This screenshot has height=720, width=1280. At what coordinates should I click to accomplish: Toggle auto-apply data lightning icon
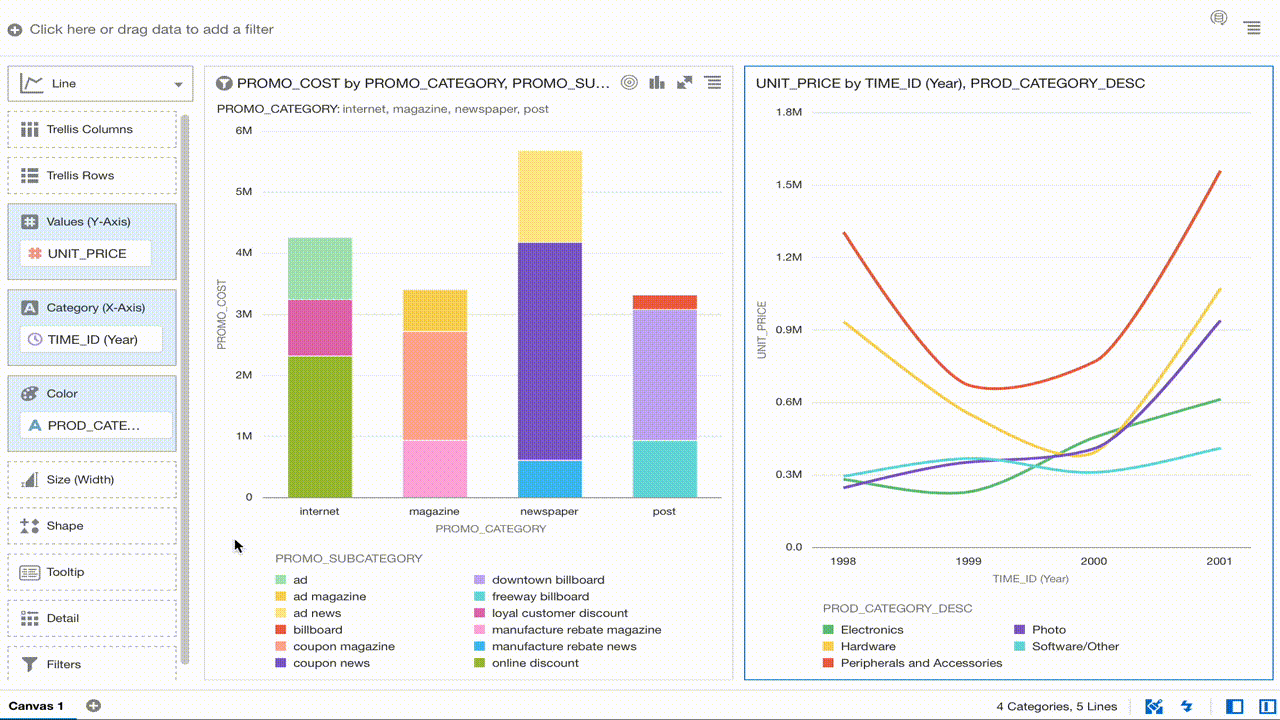[1187, 706]
